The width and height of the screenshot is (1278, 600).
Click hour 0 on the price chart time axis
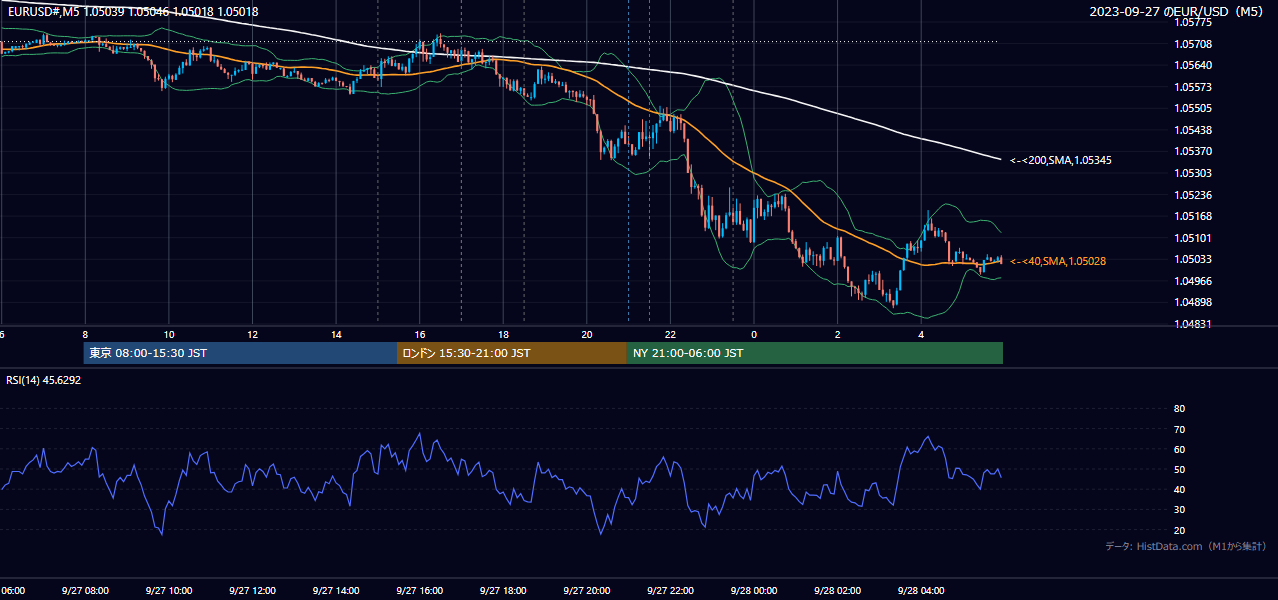(754, 334)
